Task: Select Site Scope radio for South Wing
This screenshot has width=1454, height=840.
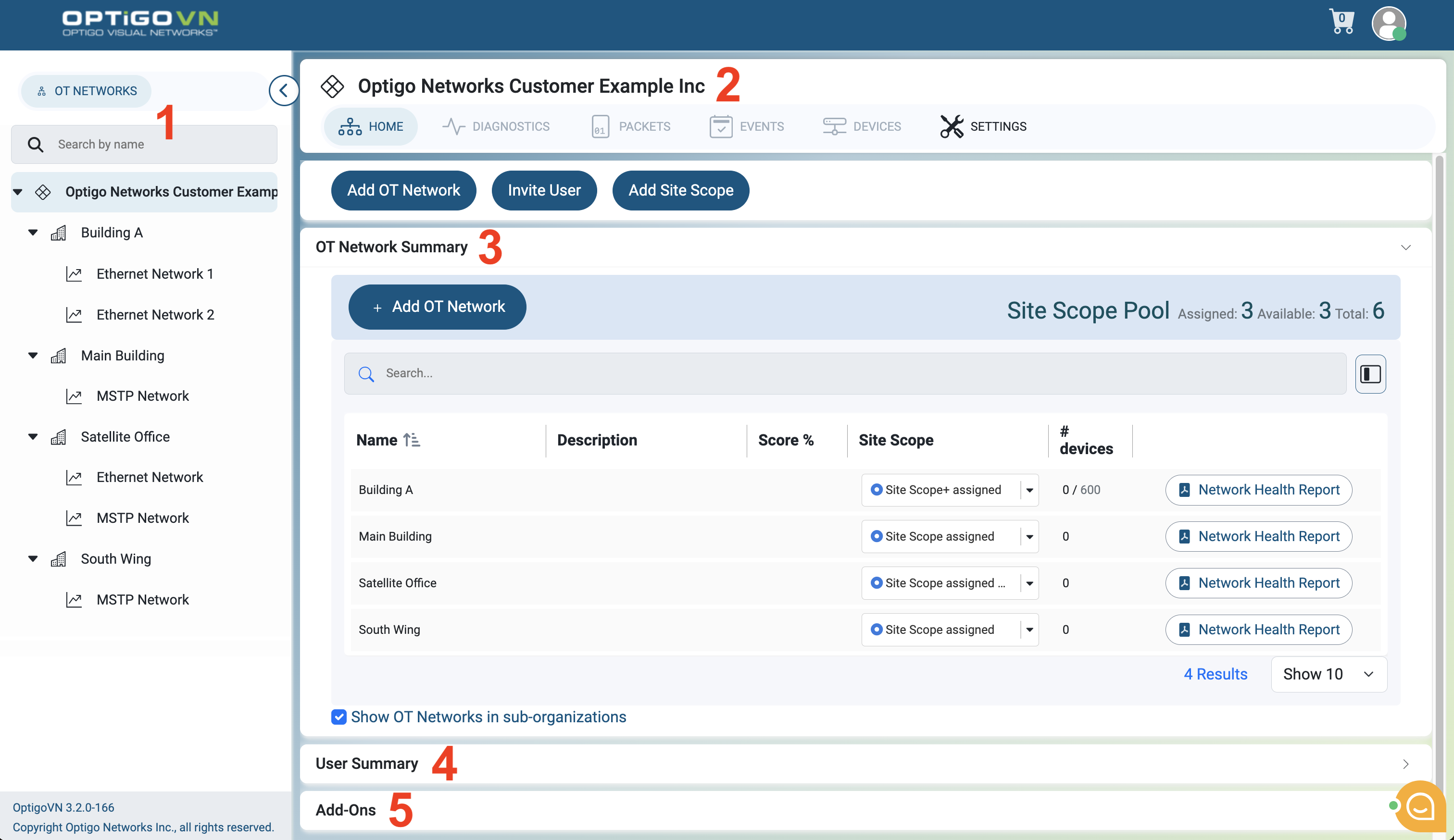Action: click(x=876, y=629)
